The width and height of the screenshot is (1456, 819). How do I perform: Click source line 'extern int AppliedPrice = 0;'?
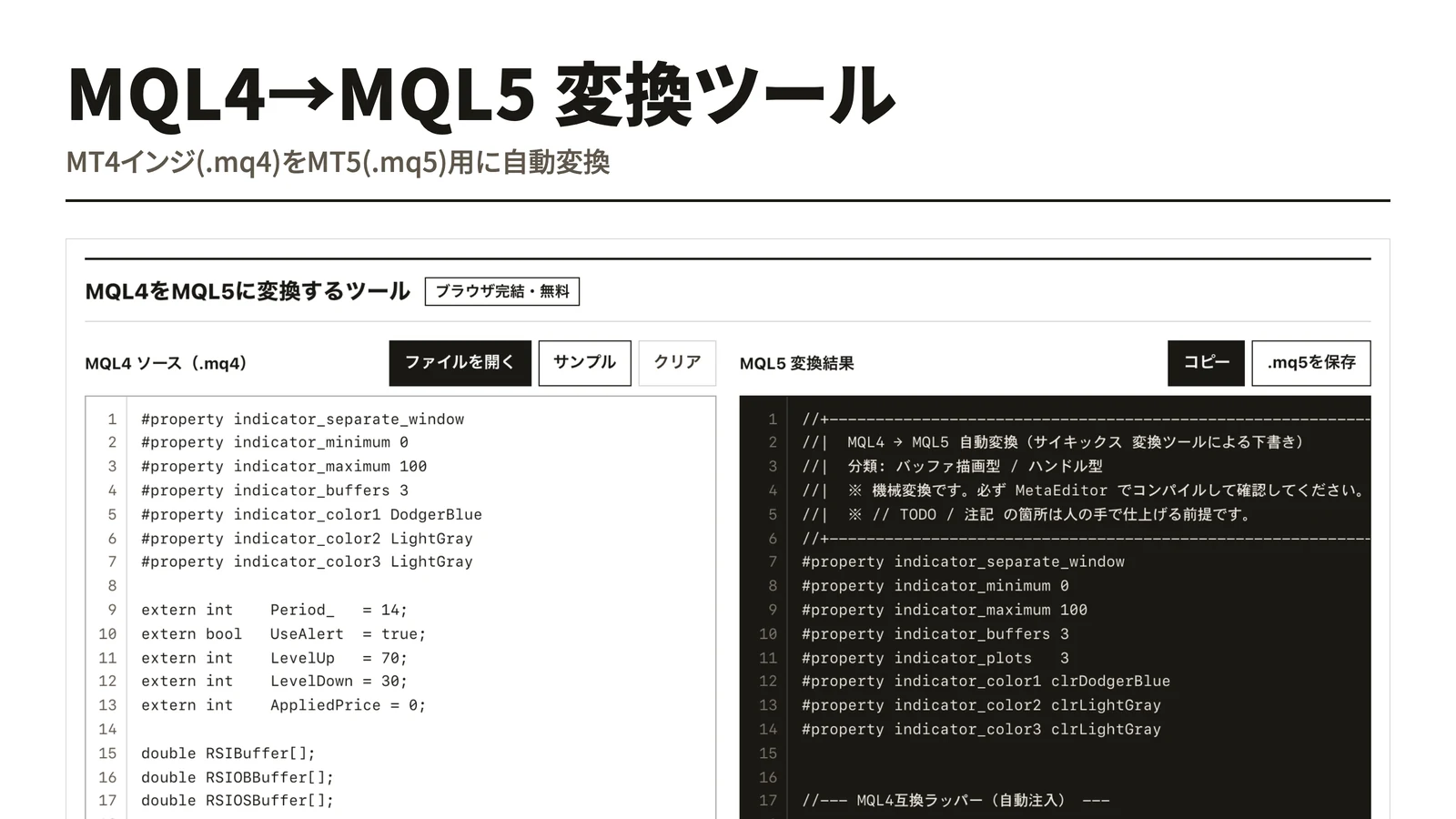[284, 705]
